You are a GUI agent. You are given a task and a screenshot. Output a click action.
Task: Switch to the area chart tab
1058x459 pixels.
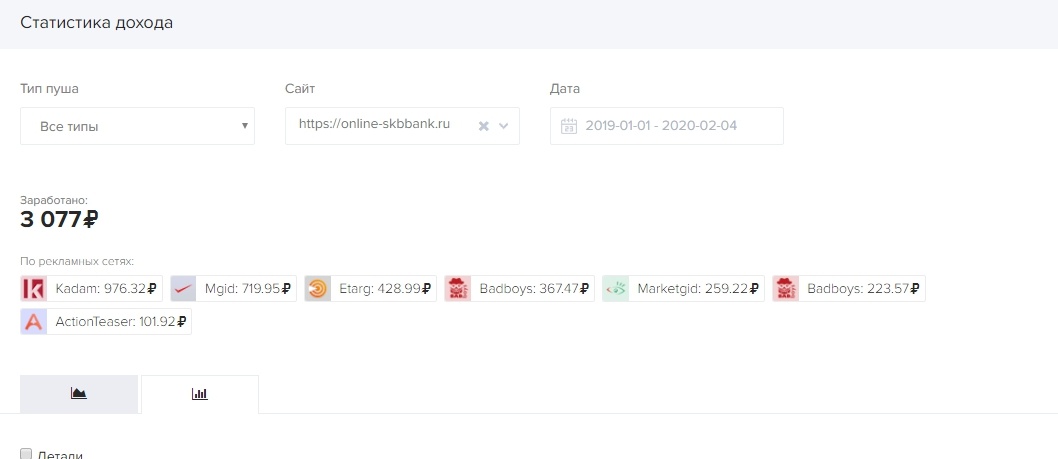click(x=79, y=394)
